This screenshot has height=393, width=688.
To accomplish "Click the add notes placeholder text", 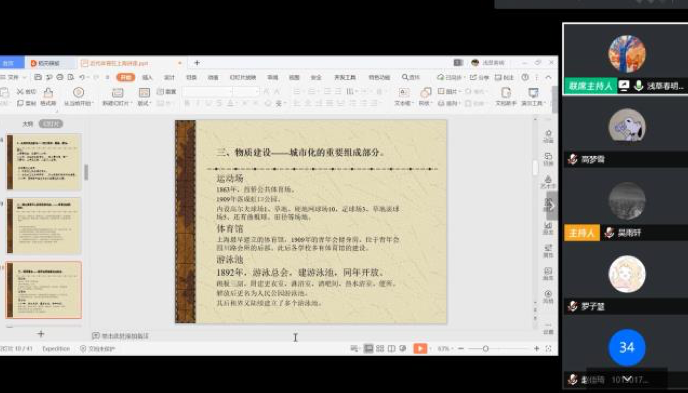I will click(x=125, y=336).
